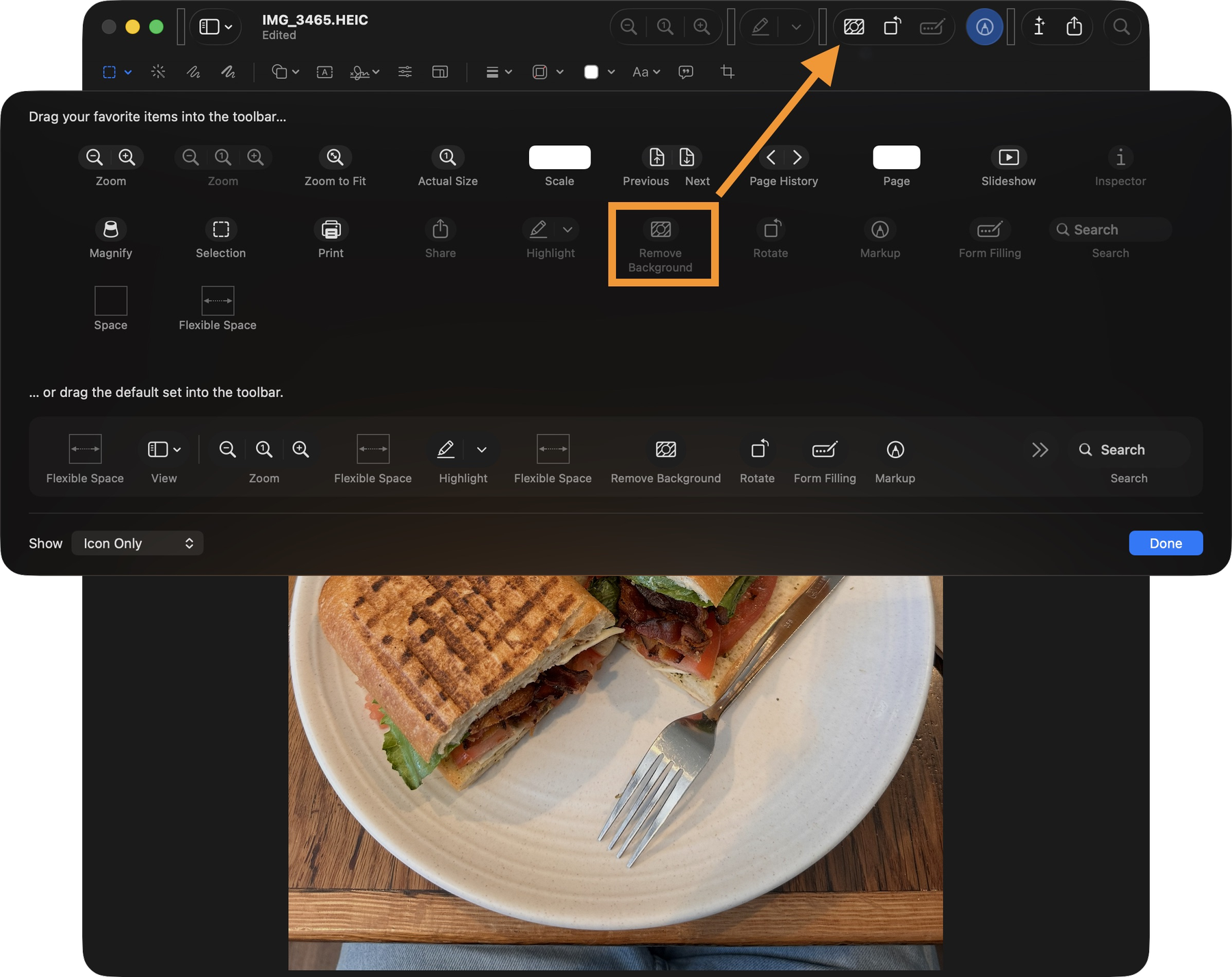Open the Show 'Icon Only' dropdown
This screenshot has height=977, width=1232.
(x=137, y=543)
